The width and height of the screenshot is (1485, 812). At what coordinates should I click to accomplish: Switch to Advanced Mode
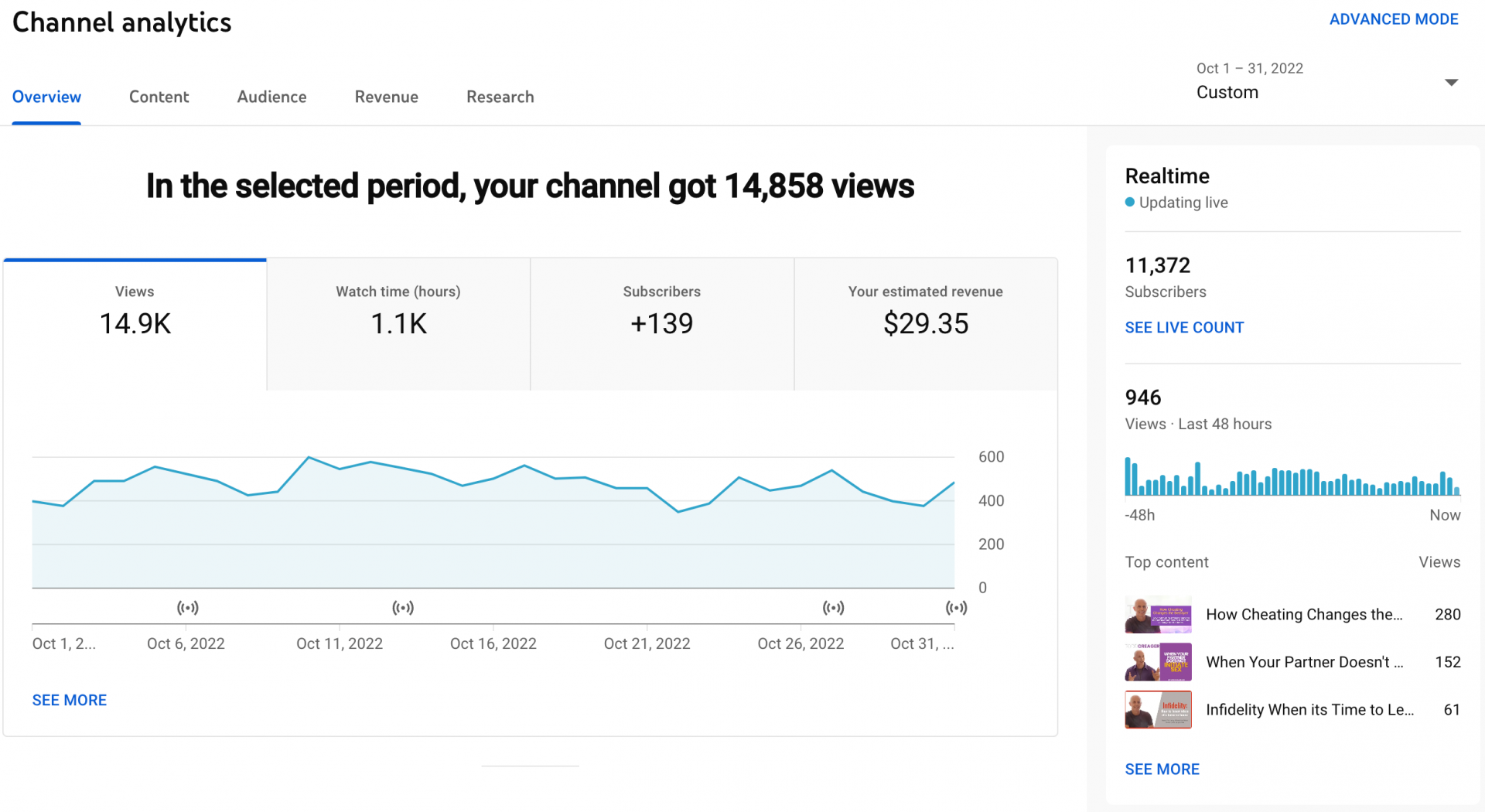pyautogui.click(x=1393, y=19)
